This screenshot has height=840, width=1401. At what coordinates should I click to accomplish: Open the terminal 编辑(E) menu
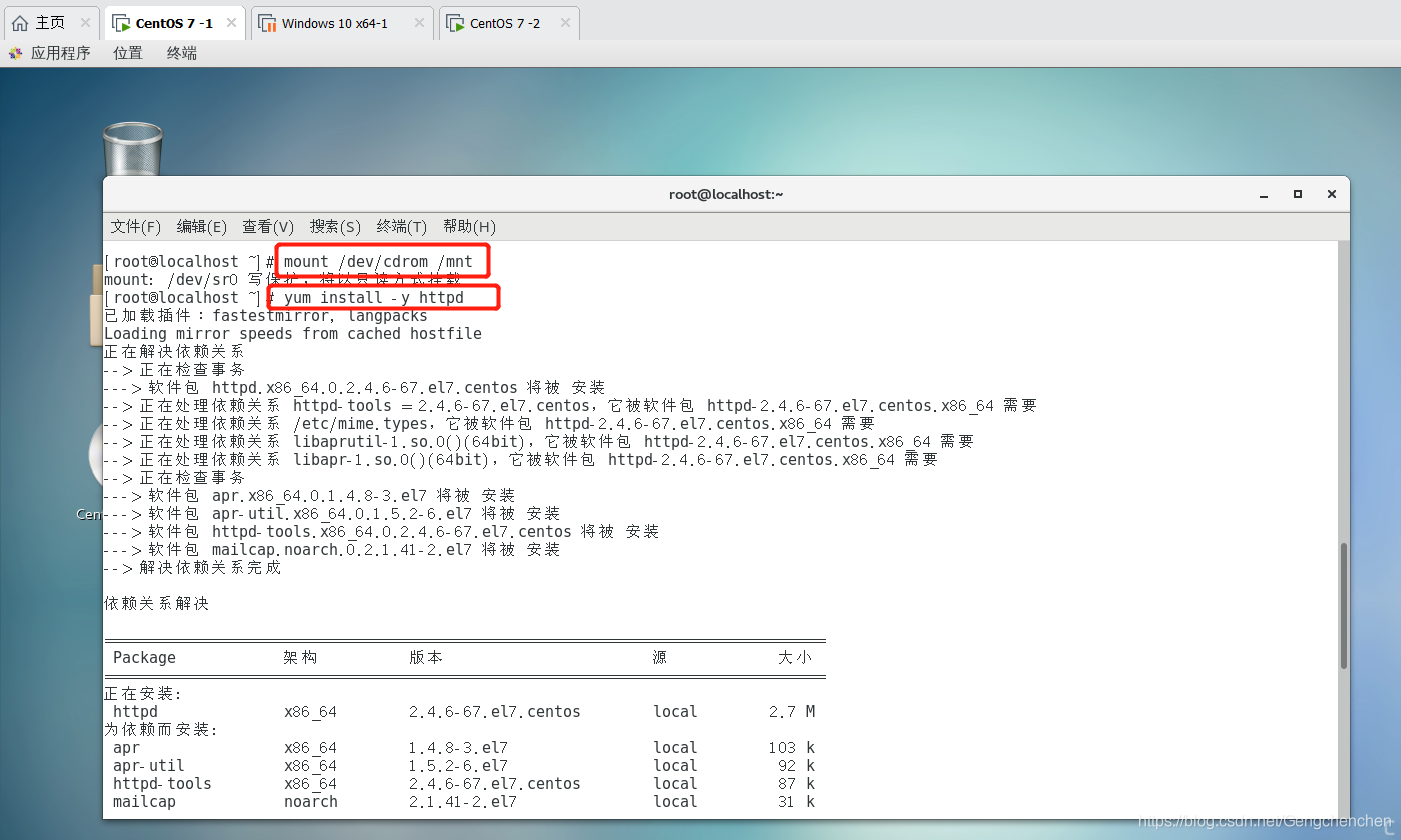point(202,227)
